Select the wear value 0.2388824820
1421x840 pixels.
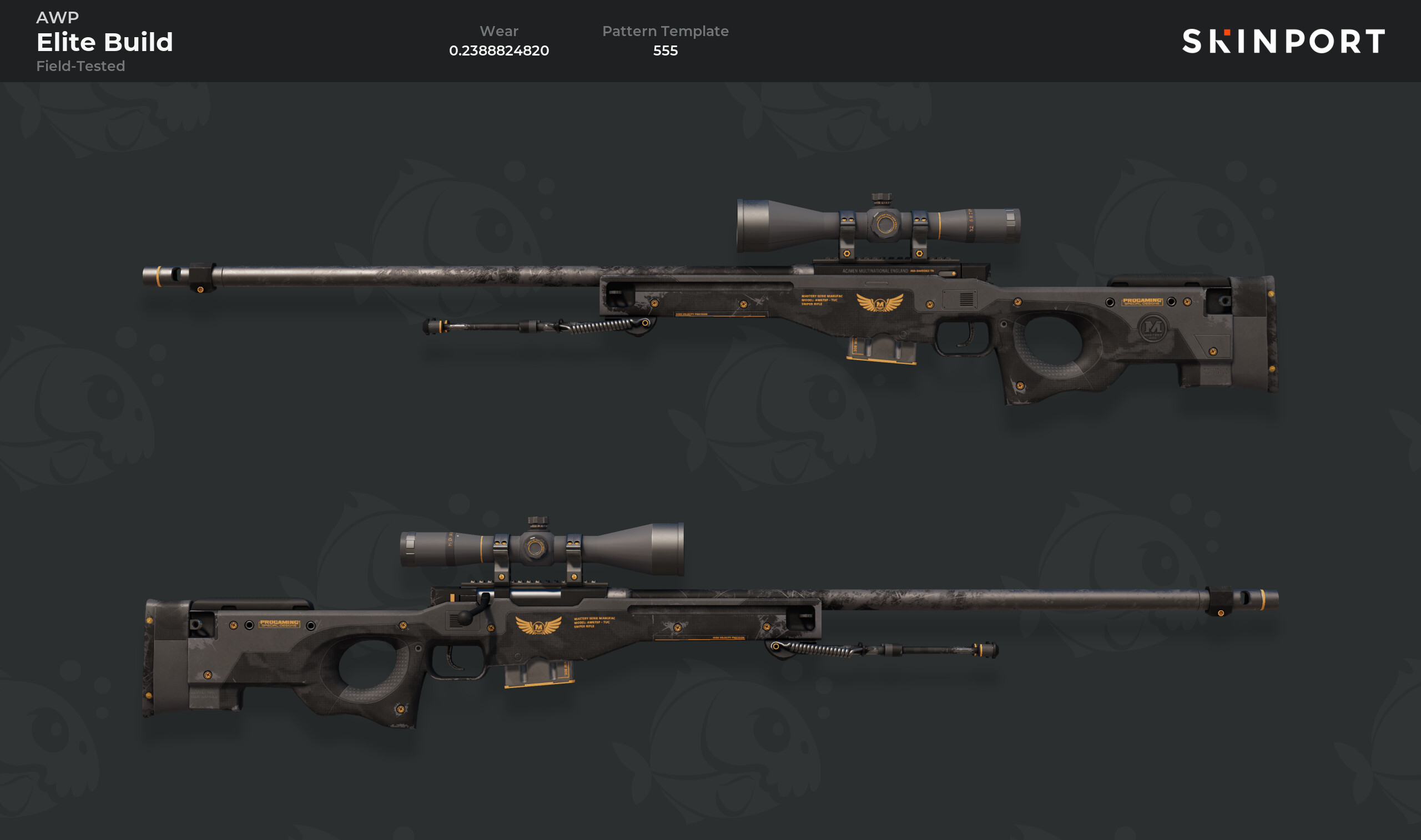coord(499,50)
